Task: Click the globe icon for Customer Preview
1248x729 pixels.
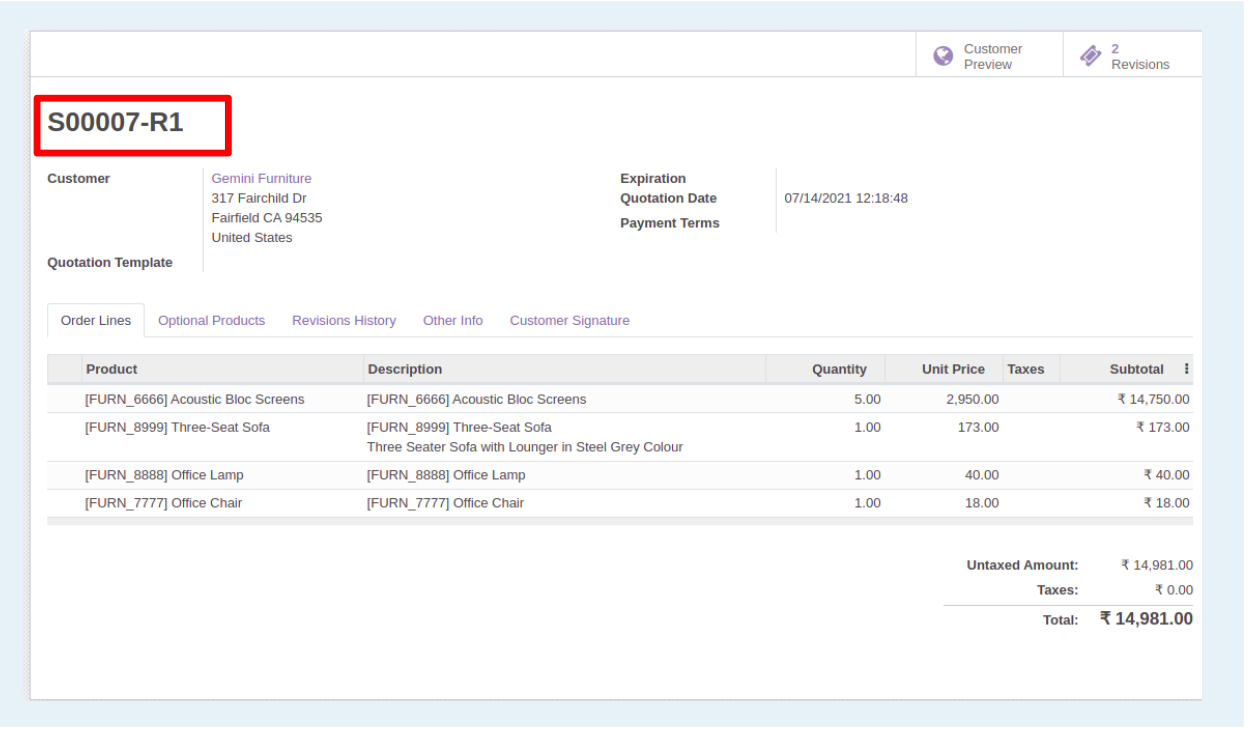Action: (x=942, y=56)
